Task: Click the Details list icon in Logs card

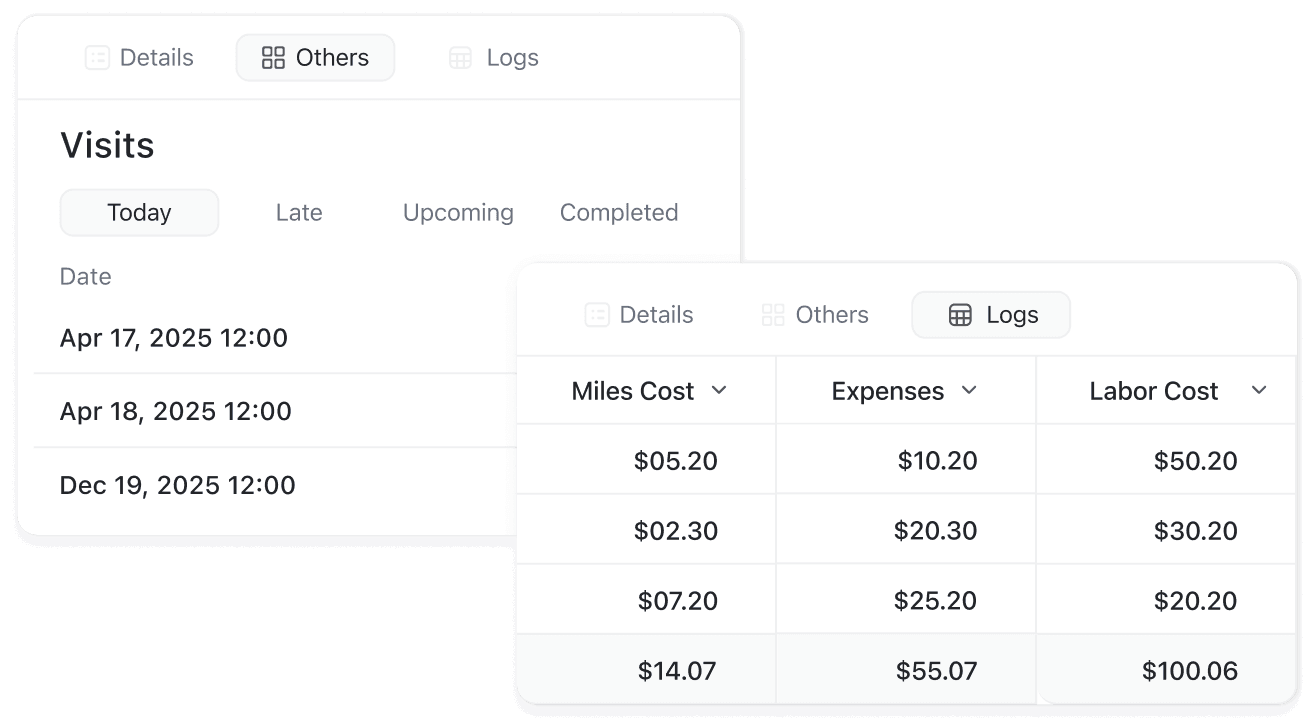Action: click(597, 315)
